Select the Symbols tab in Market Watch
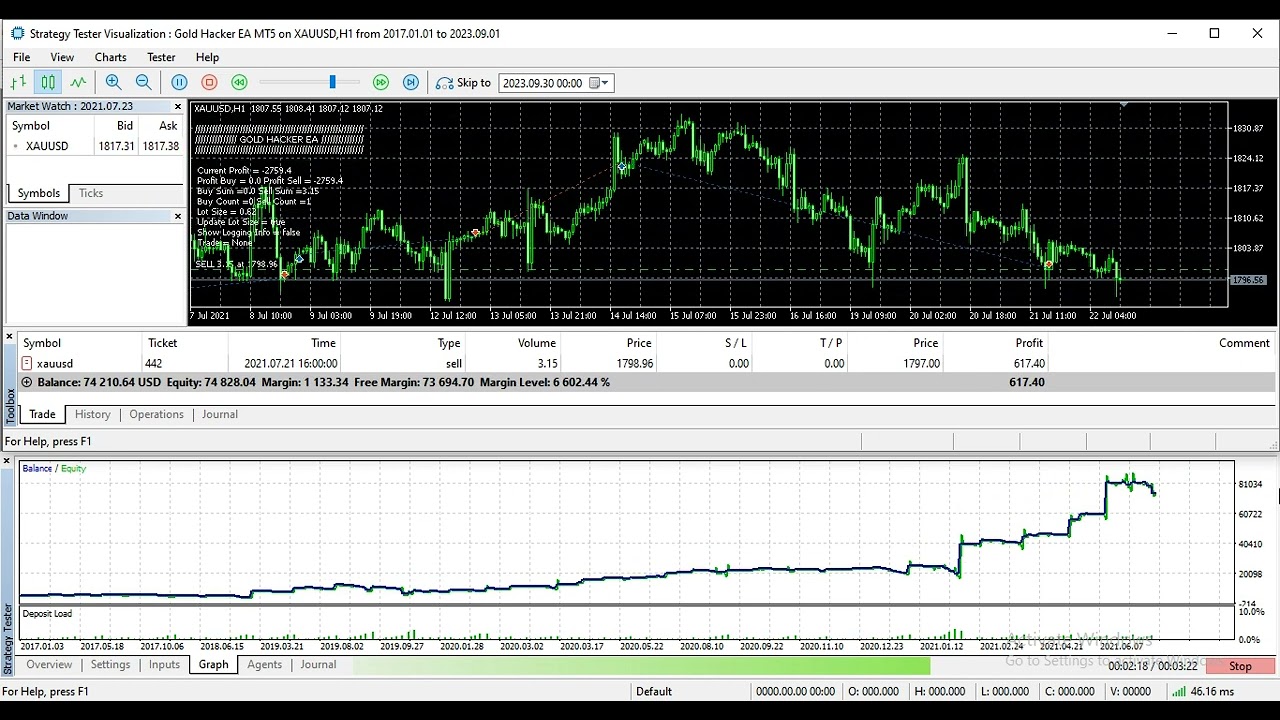 coord(39,193)
